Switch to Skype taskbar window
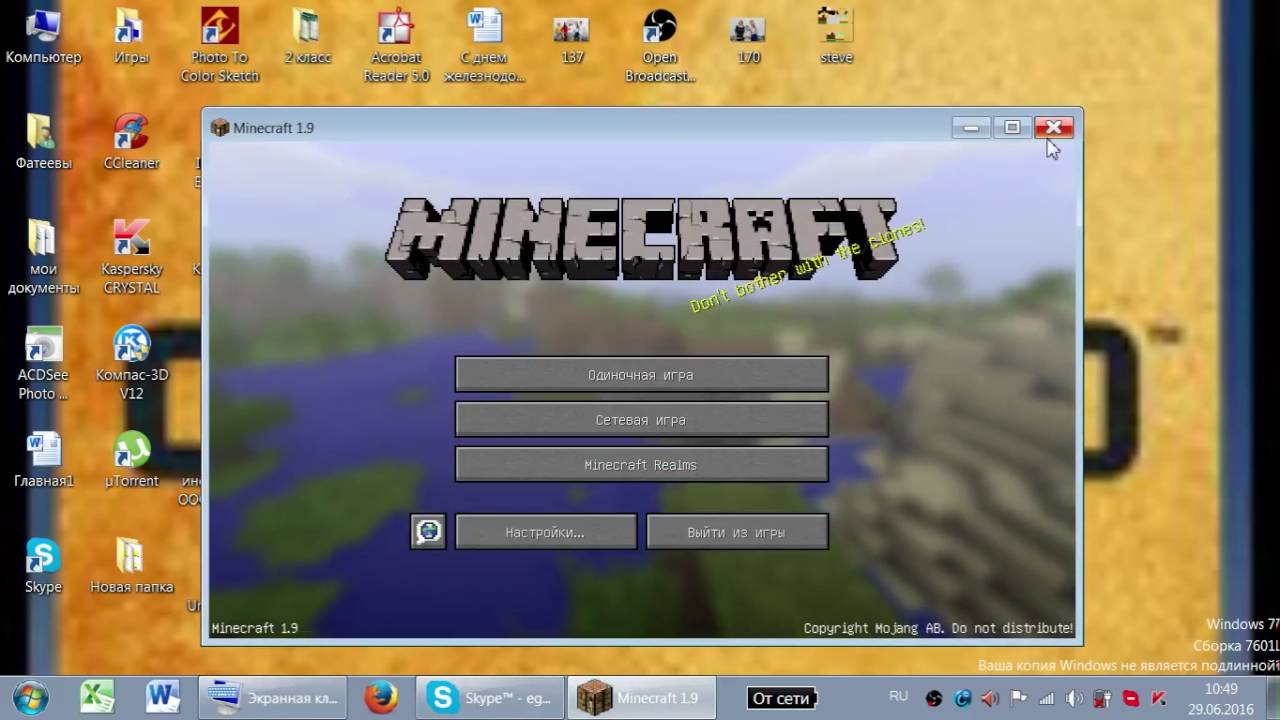Image resolution: width=1280 pixels, height=720 pixels. pyautogui.click(x=490, y=697)
